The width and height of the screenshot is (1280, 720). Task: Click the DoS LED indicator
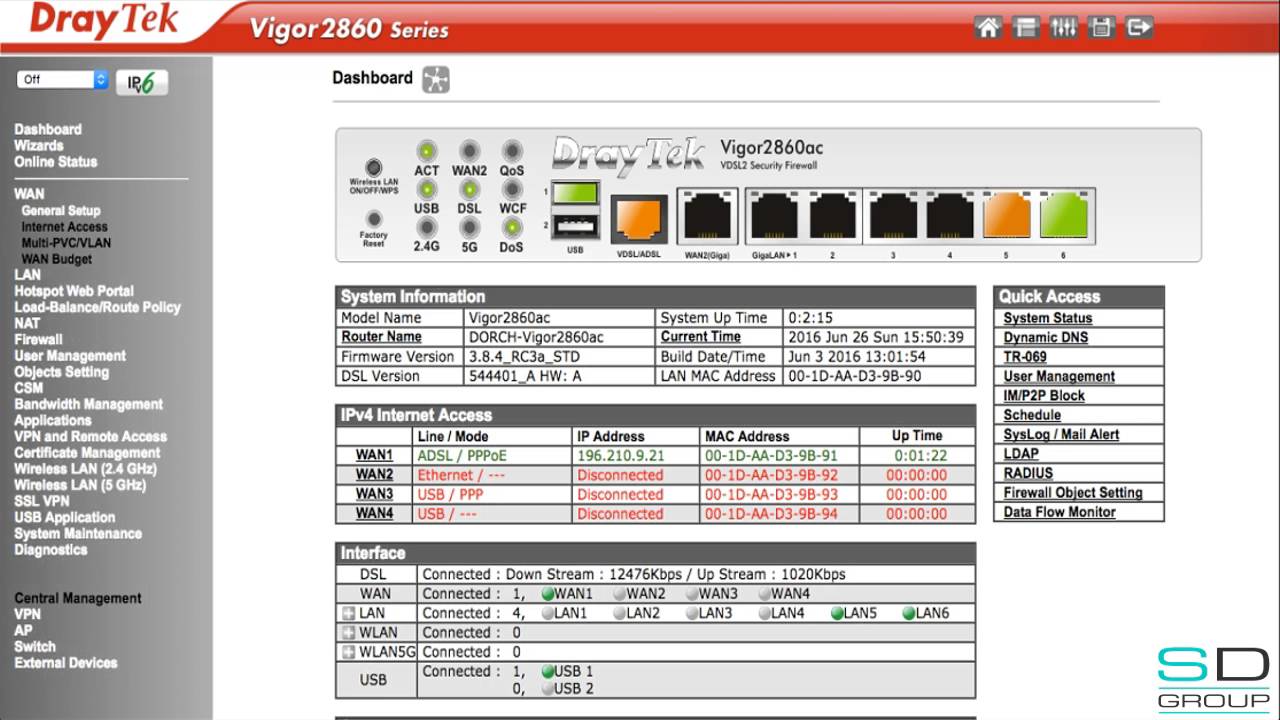(512, 227)
